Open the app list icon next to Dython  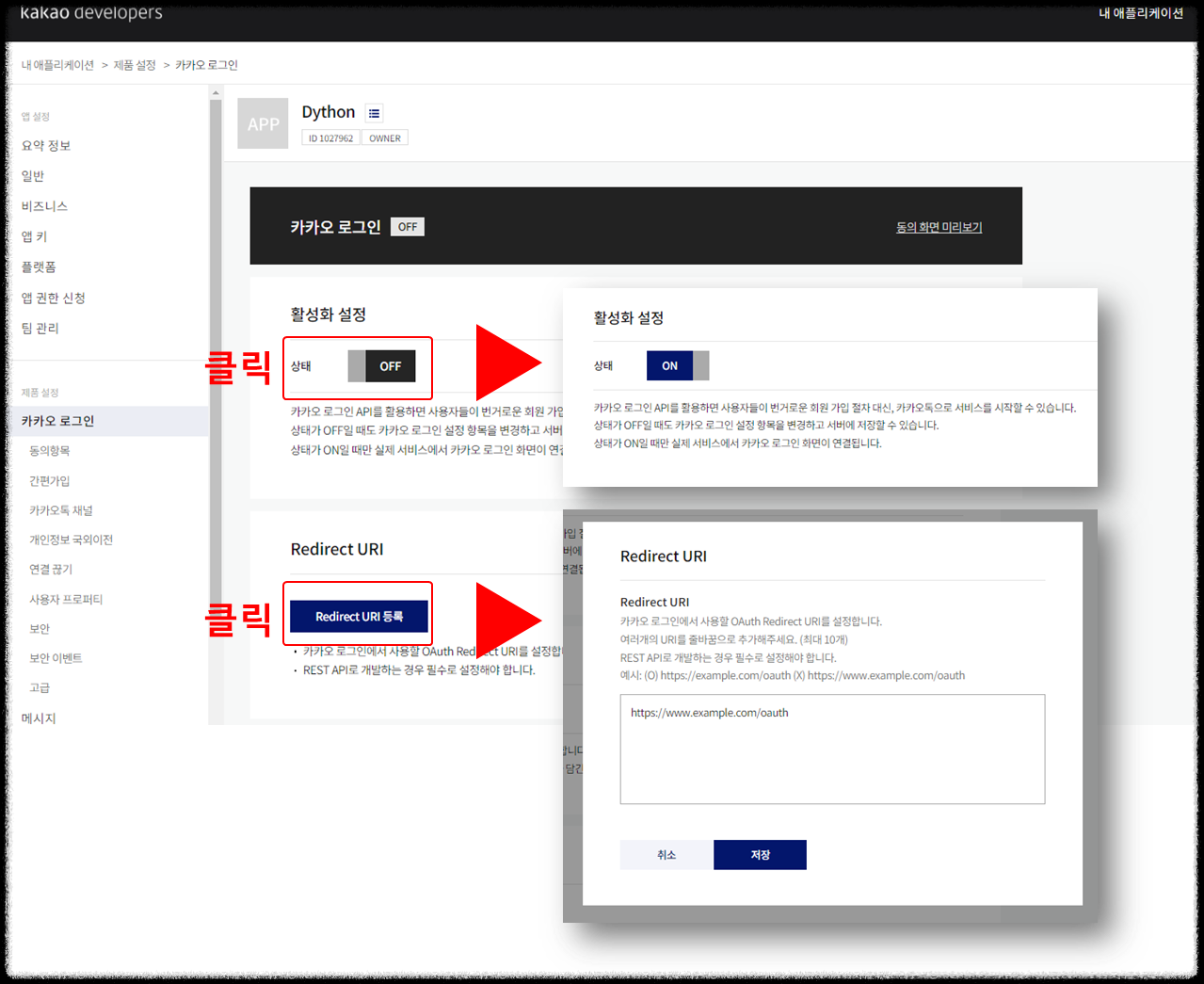(374, 113)
